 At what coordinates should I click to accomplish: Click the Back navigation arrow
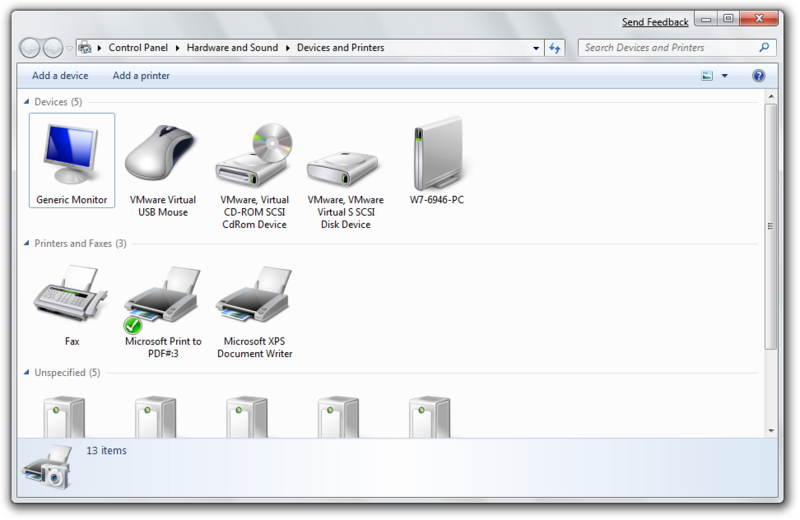click(30, 48)
